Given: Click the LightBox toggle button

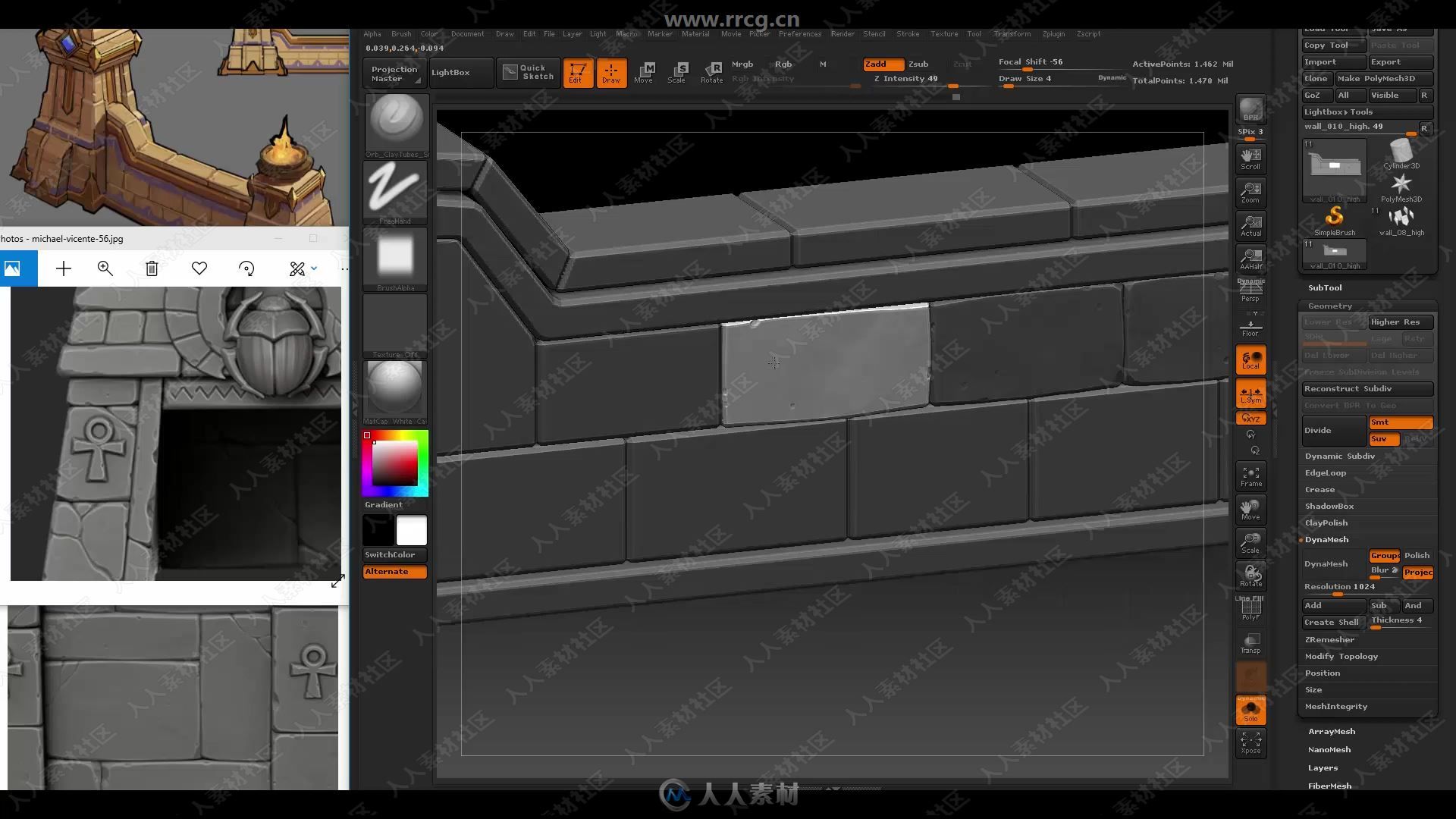Looking at the screenshot, I should 450,72.
